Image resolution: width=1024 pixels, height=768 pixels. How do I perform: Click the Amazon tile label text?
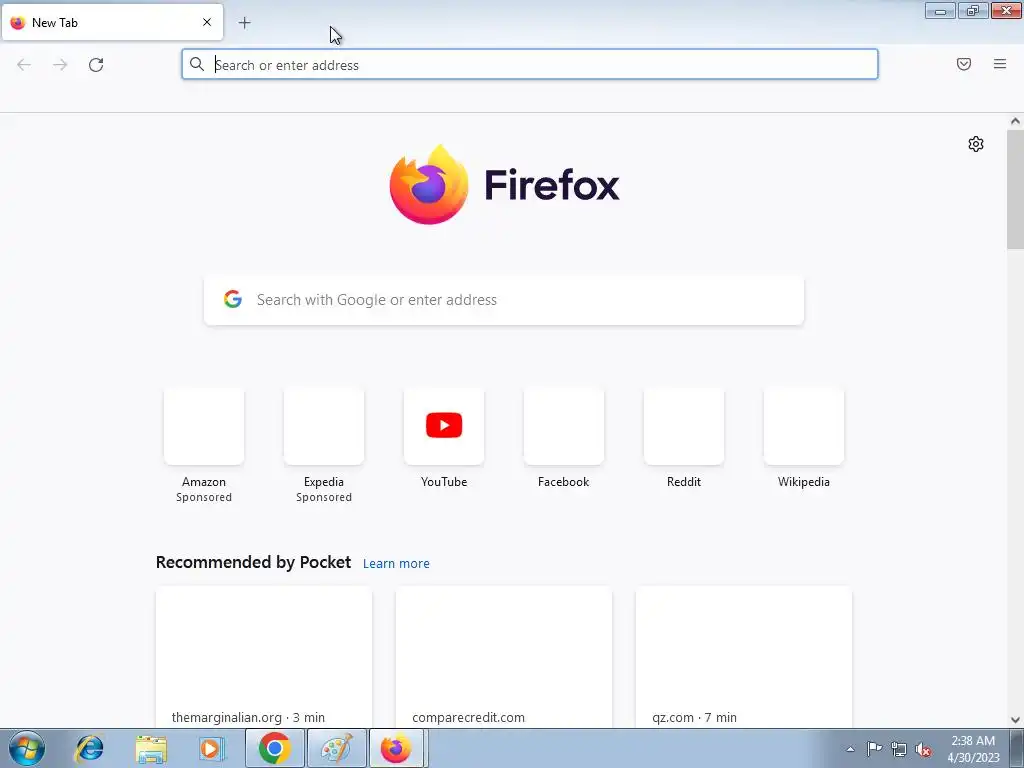(x=204, y=482)
